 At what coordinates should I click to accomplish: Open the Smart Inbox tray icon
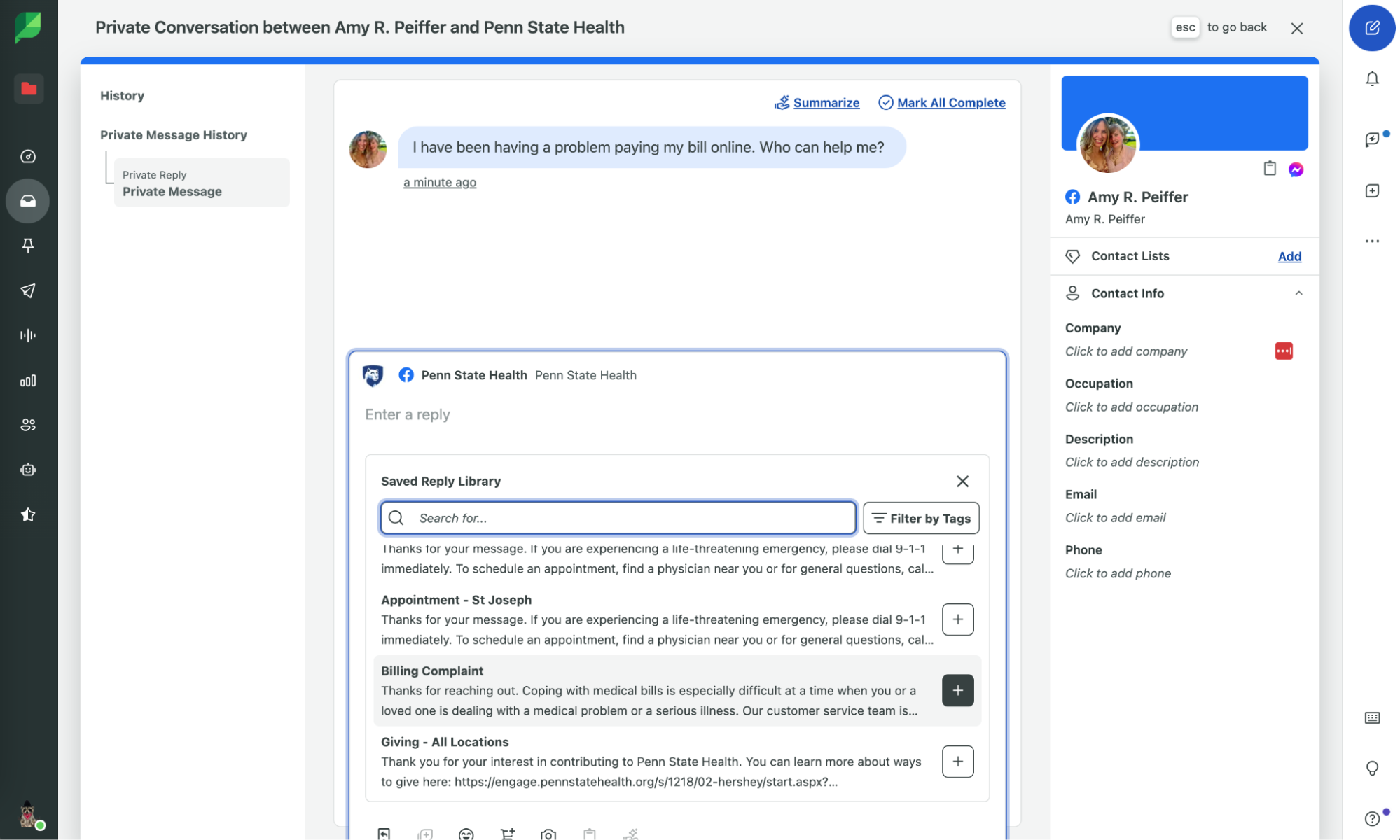28,201
